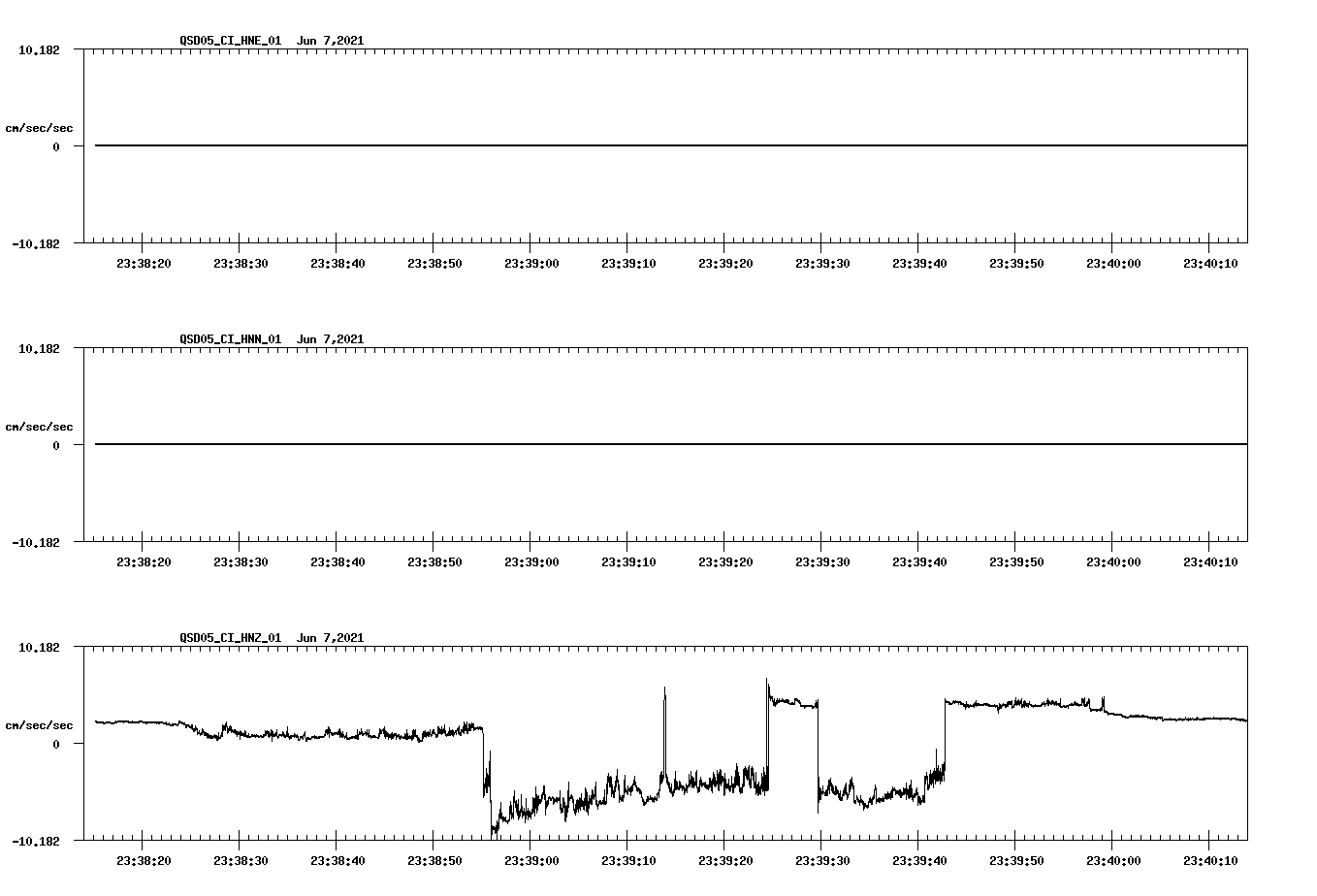
Task: Pick 23:38:20 time label under HNZ plot
Action: pos(144,861)
